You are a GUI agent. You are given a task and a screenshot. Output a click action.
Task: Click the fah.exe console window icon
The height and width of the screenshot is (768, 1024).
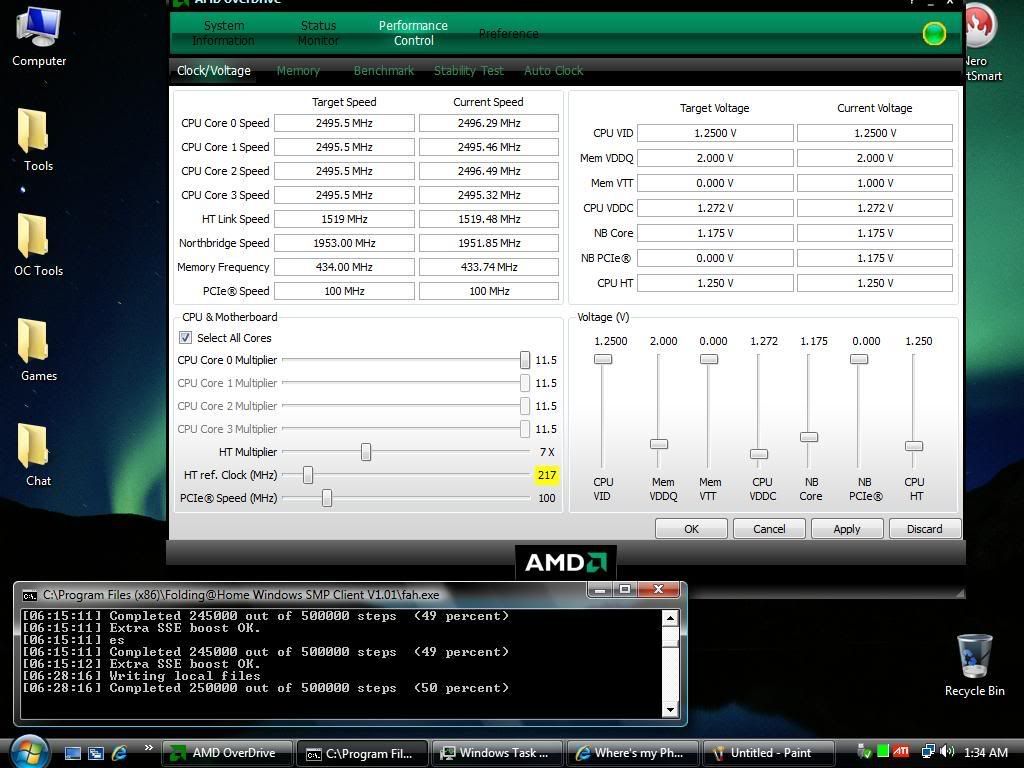coord(29,595)
